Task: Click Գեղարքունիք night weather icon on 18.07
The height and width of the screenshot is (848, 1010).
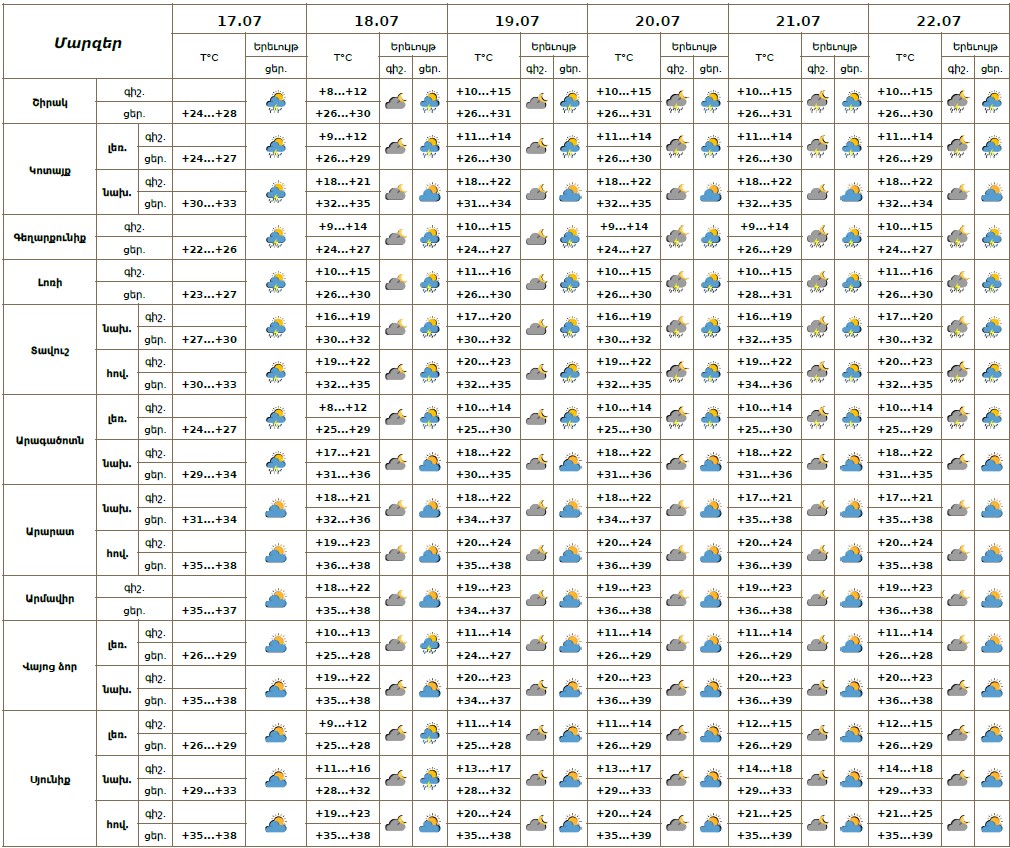Action: coord(396,238)
